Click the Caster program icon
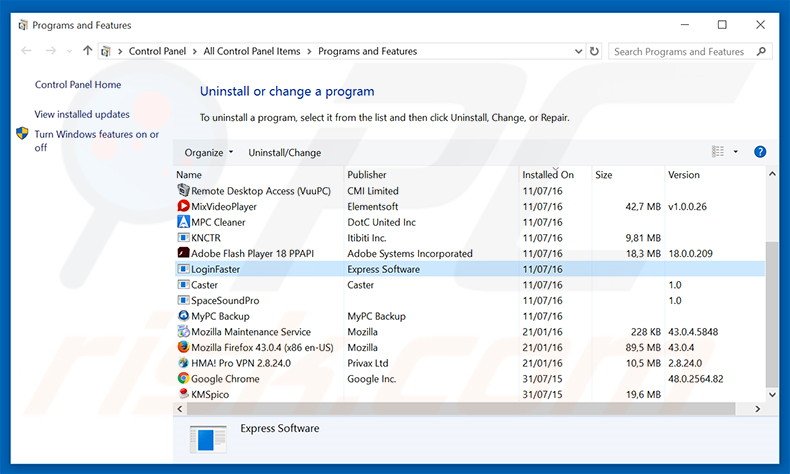 pos(183,284)
